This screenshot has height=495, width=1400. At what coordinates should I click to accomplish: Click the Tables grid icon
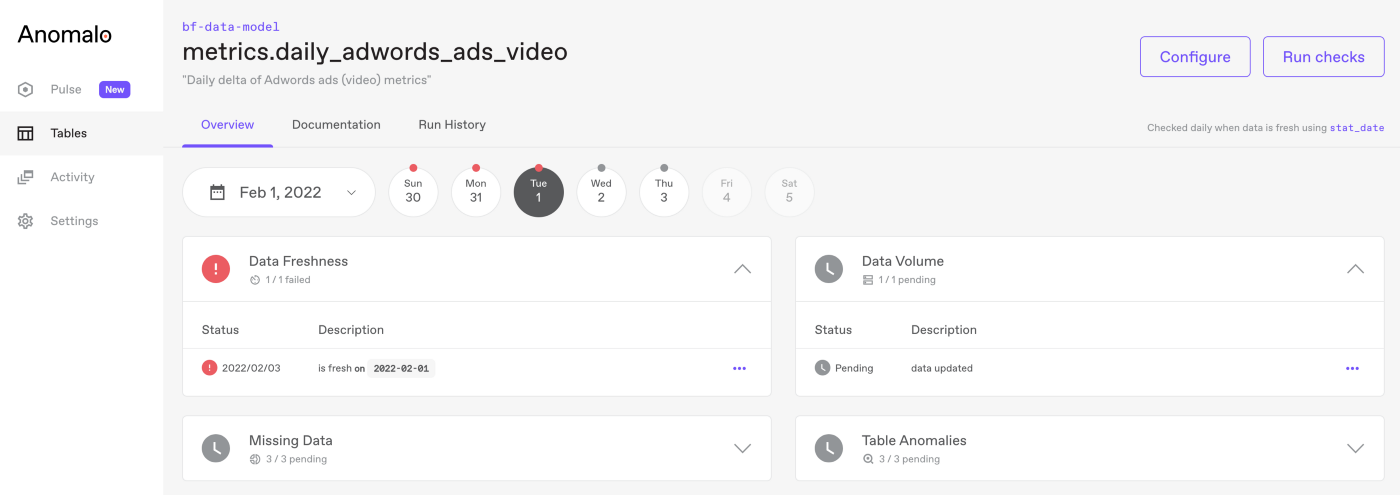[x=26, y=133]
